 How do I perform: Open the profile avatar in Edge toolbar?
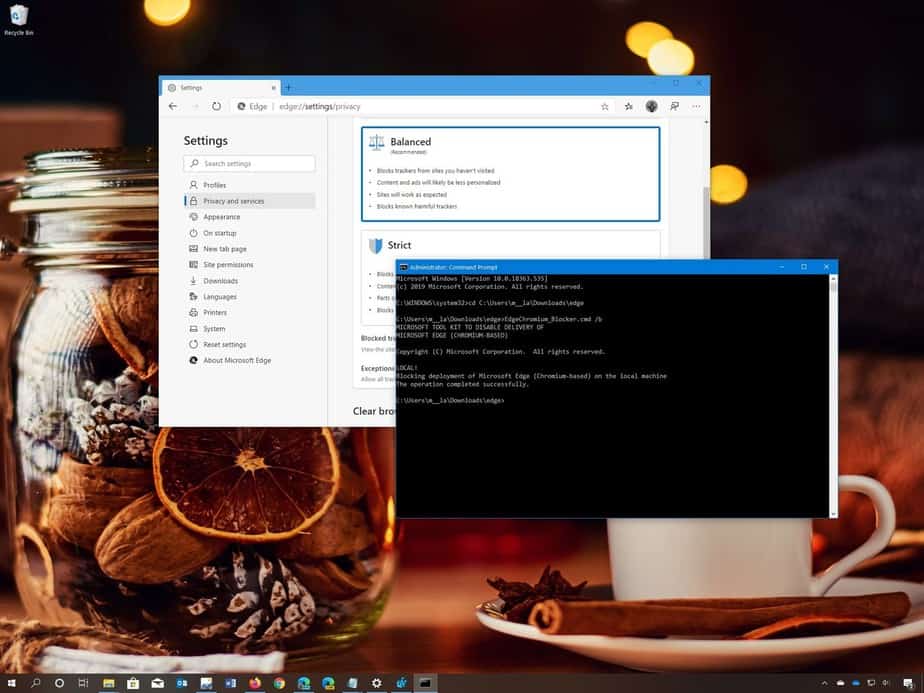pyautogui.click(x=651, y=106)
